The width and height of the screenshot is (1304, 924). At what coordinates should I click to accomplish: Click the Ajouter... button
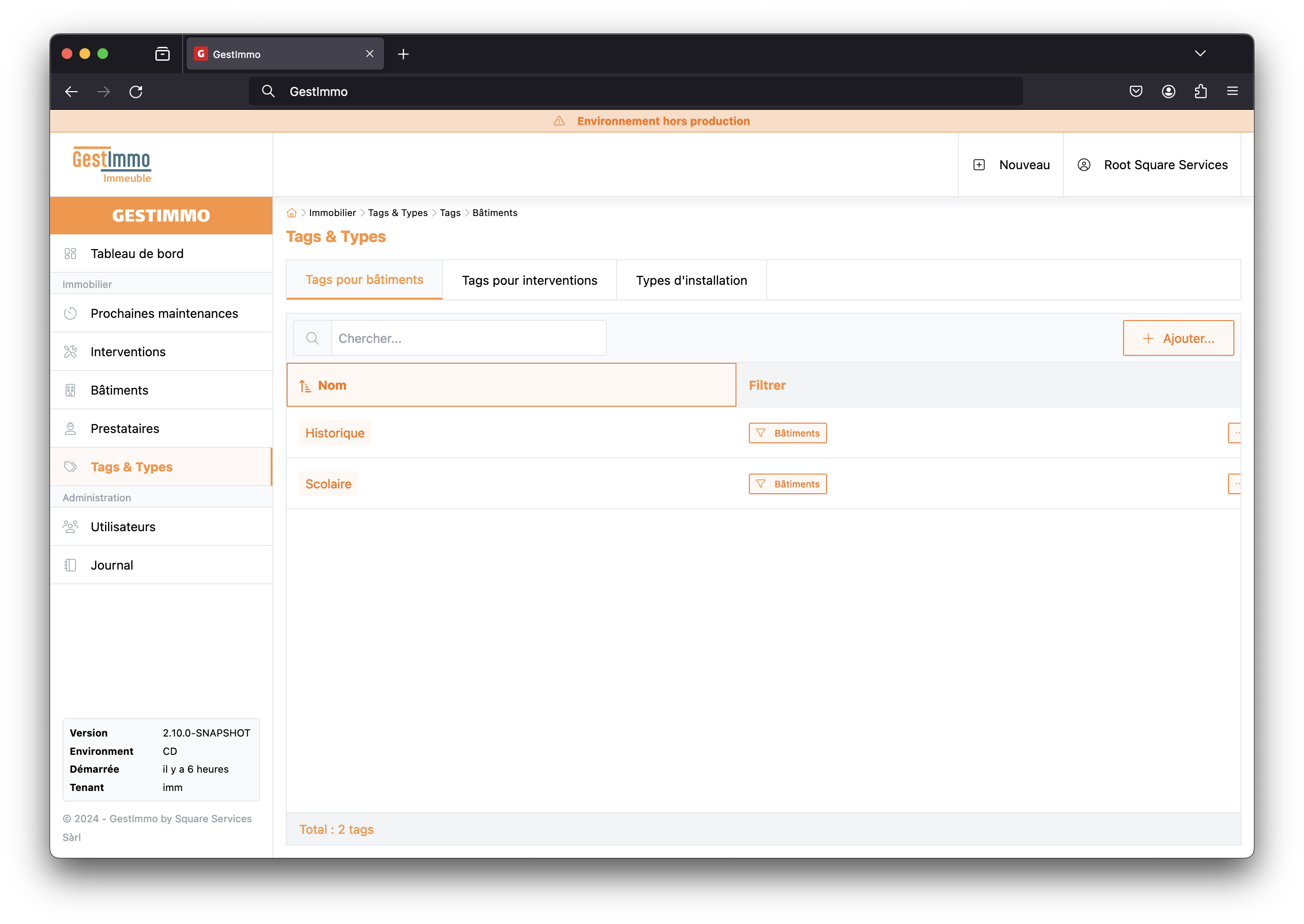(x=1178, y=338)
